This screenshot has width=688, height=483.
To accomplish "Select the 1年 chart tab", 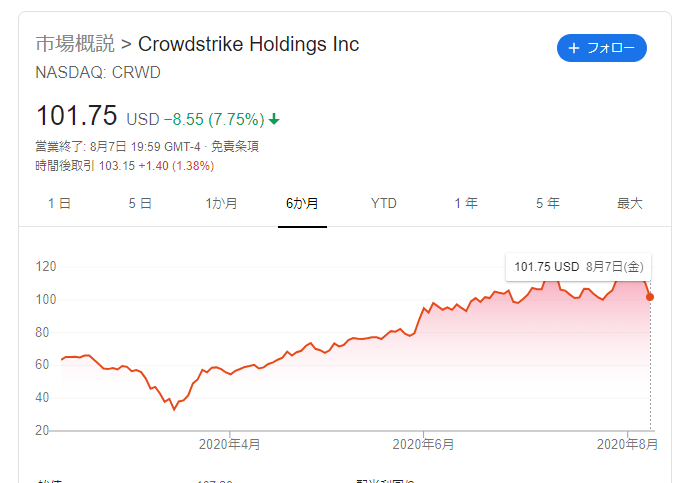I will pyautogui.click(x=466, y=204).
